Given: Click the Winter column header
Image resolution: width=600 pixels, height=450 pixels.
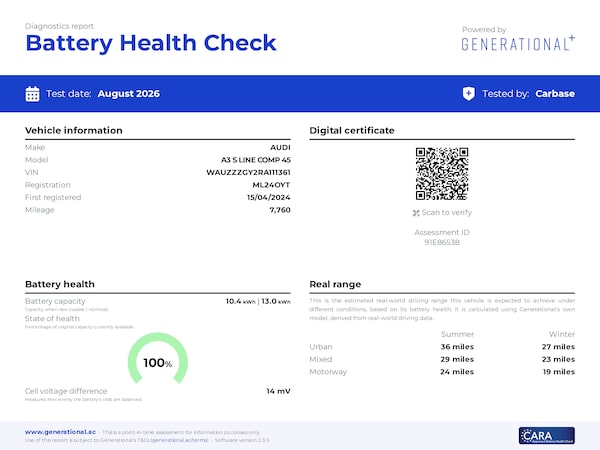Looking at the screenshot, I should pyautogui.click(x=562, y=334).
